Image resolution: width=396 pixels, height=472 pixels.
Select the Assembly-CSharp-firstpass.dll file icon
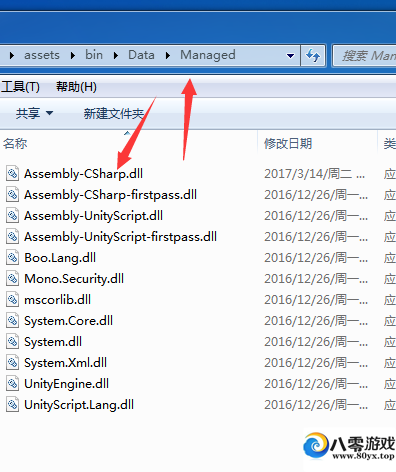tap(12, 195)
